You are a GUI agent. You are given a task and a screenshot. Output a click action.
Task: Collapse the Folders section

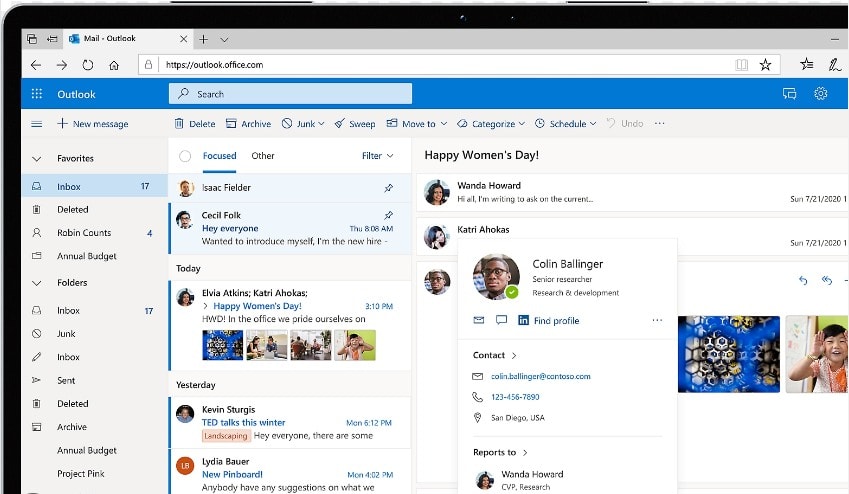click(37, 283)
